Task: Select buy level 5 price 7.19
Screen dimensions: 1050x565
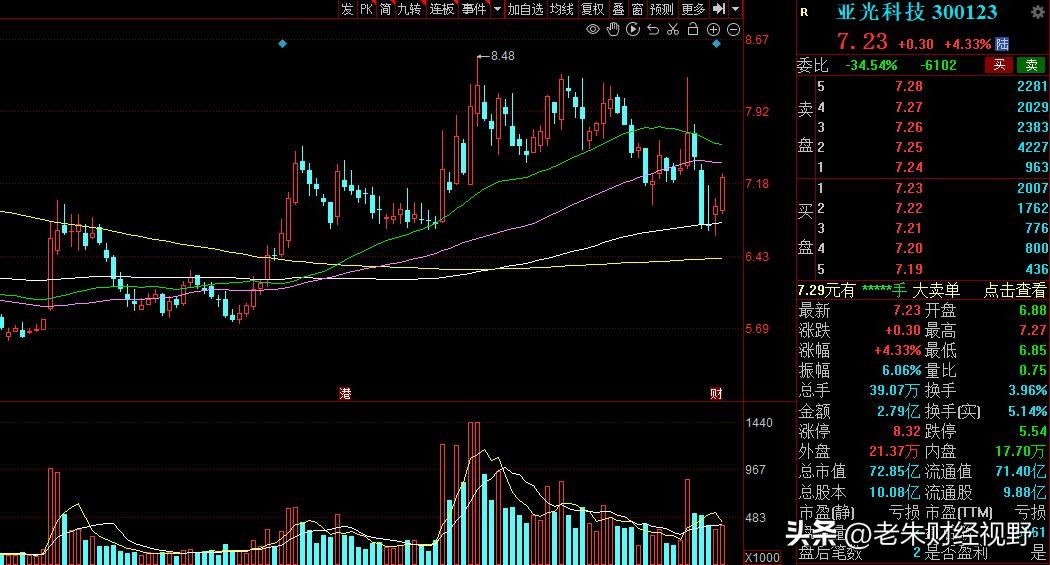Action: coord(909,269)
